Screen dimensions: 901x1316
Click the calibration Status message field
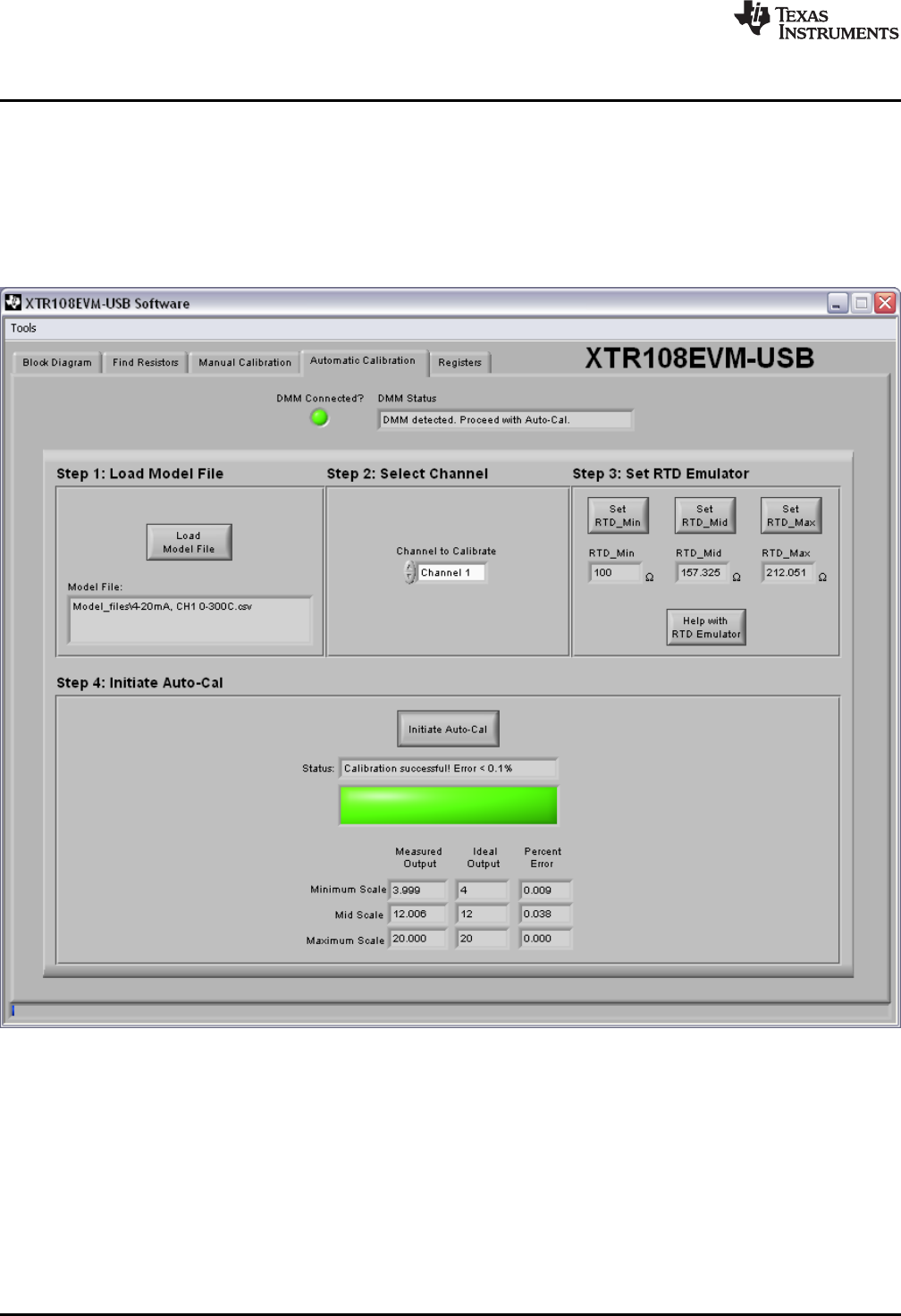[x=448, y=768]
